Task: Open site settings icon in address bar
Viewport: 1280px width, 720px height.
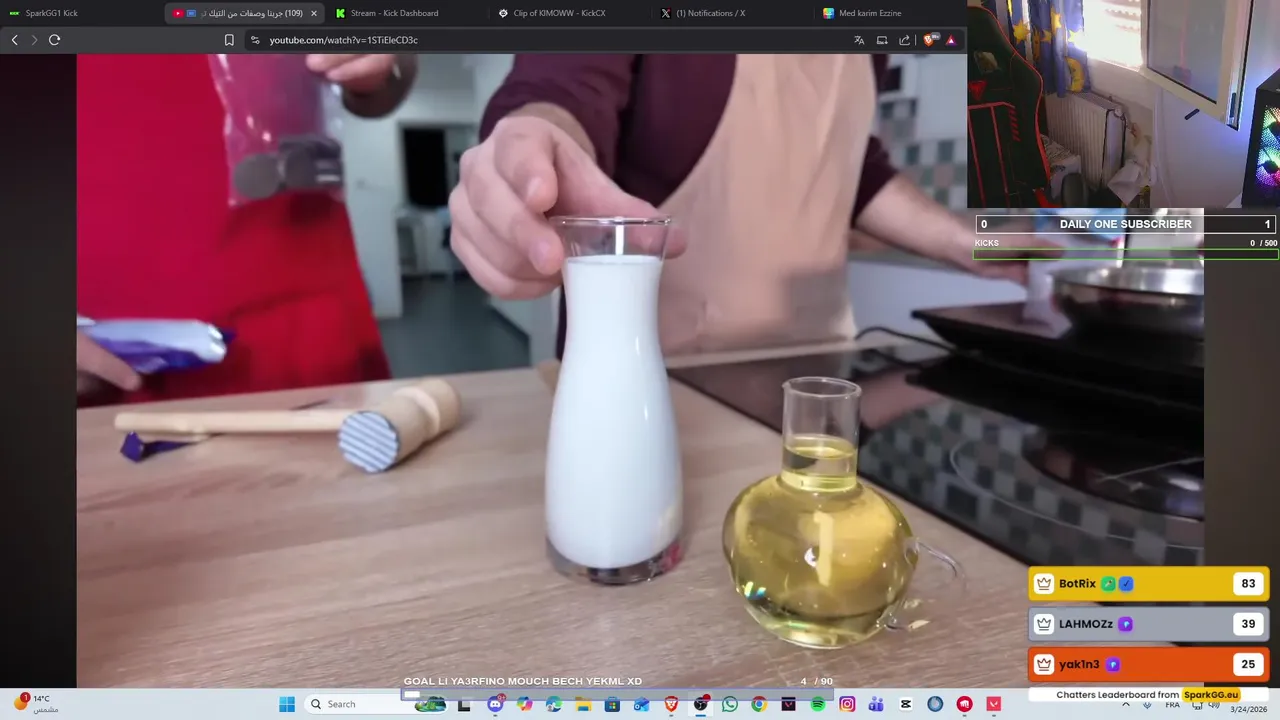Action: pos(255,40)
